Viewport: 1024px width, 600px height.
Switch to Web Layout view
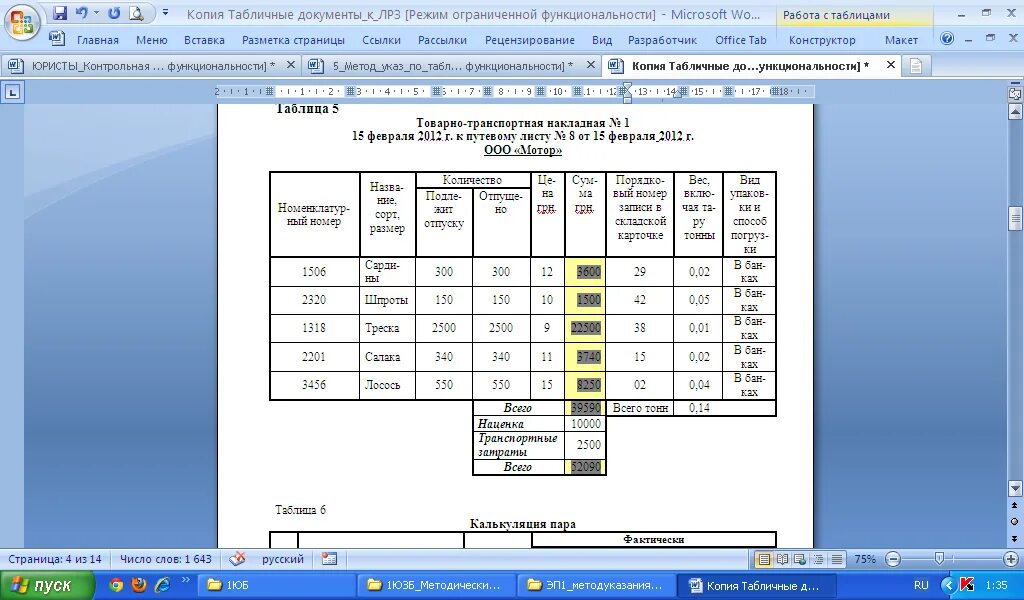(x=800, y=560)
